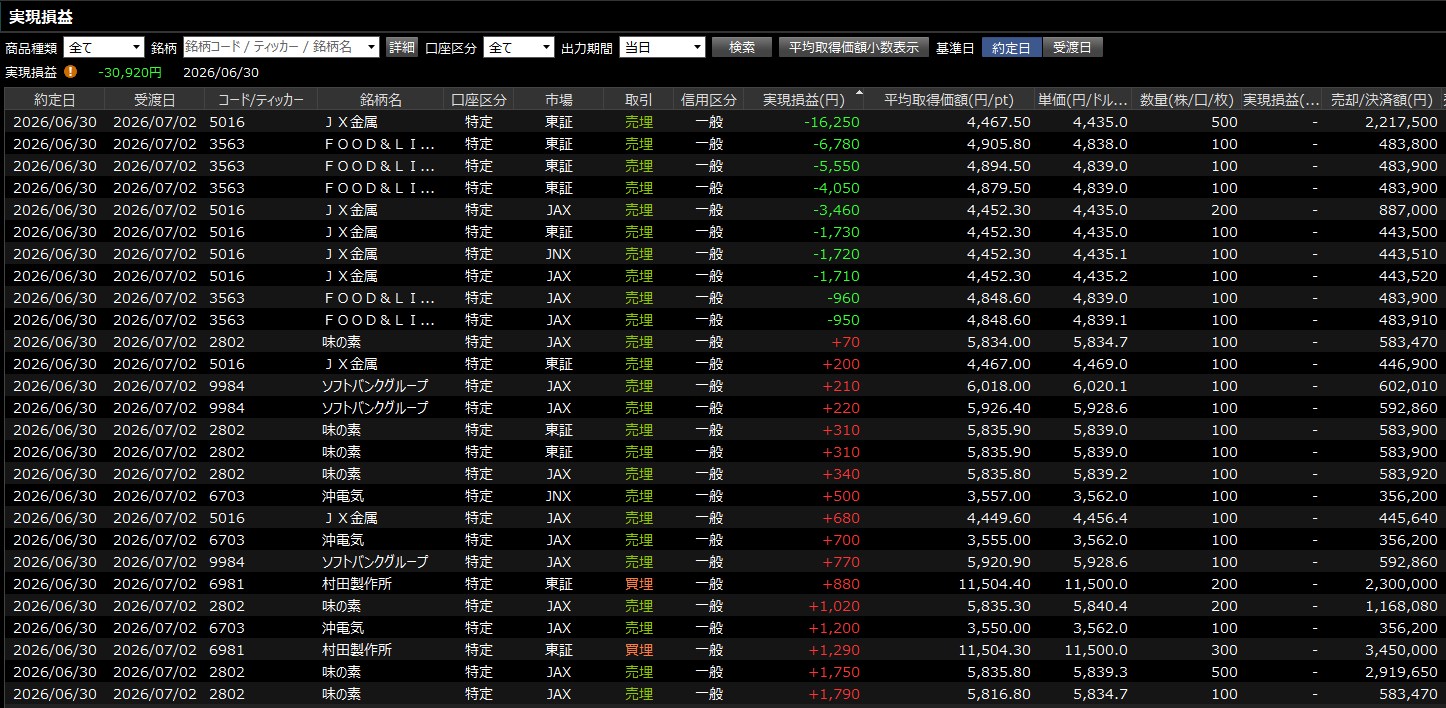The width and height of the screenshot is (1446, 708).
Task: Click the 口座区分 column header
Action: click(x=479, y=99)
